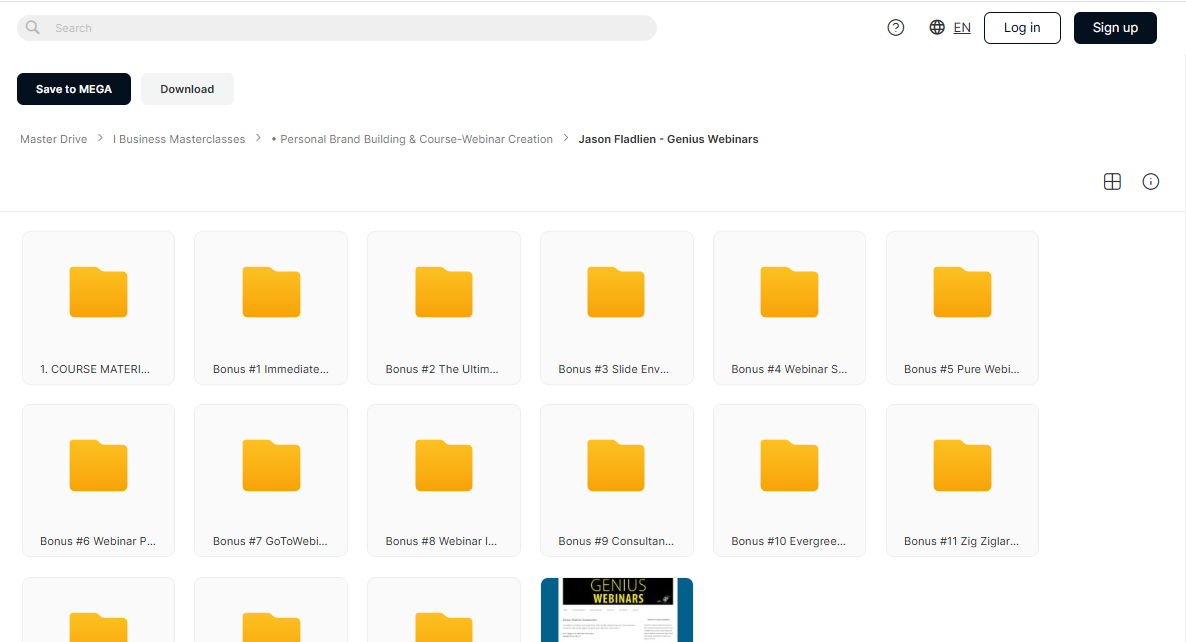
Task: Open Bonus #1 Immediate... folder icon
Action: point(272,292)
